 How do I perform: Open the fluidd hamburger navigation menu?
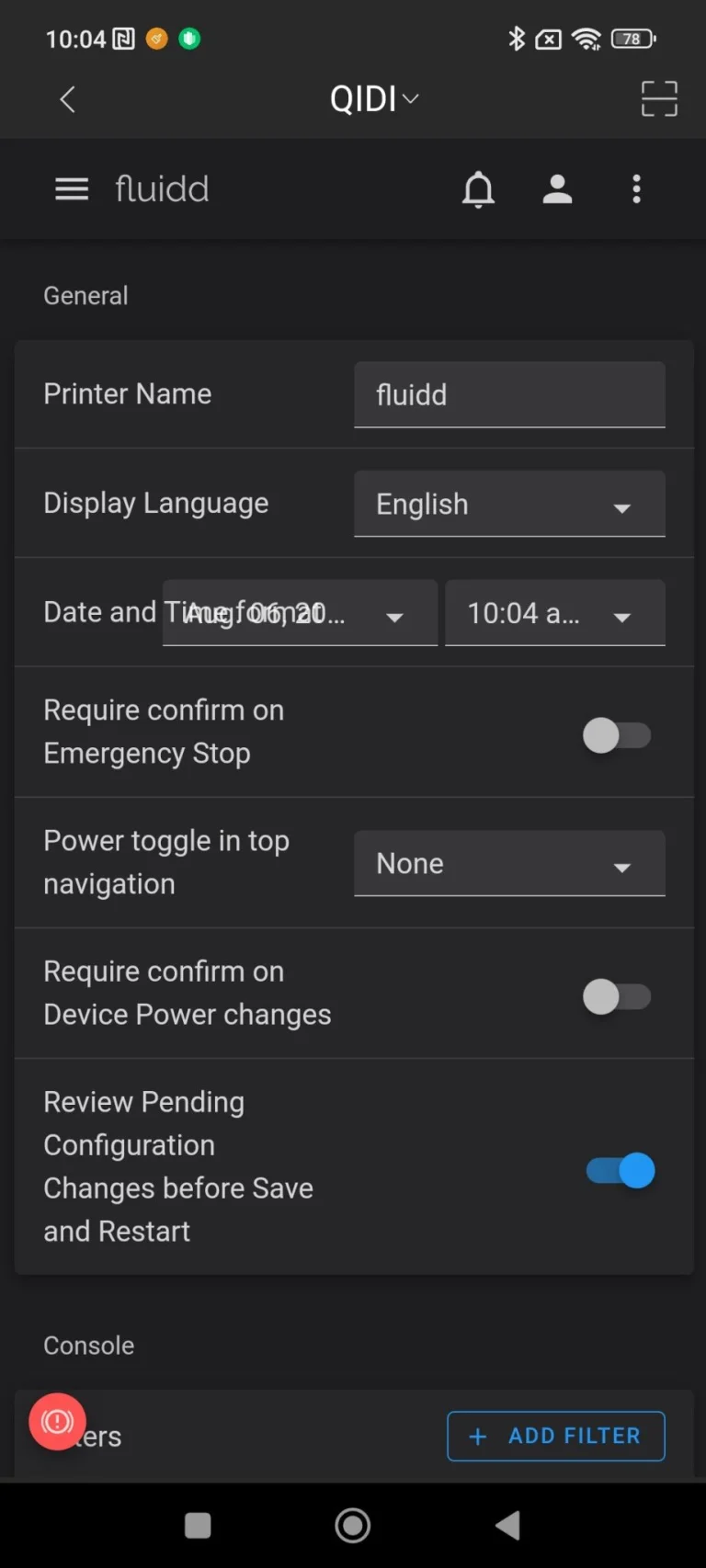[72, 189]
